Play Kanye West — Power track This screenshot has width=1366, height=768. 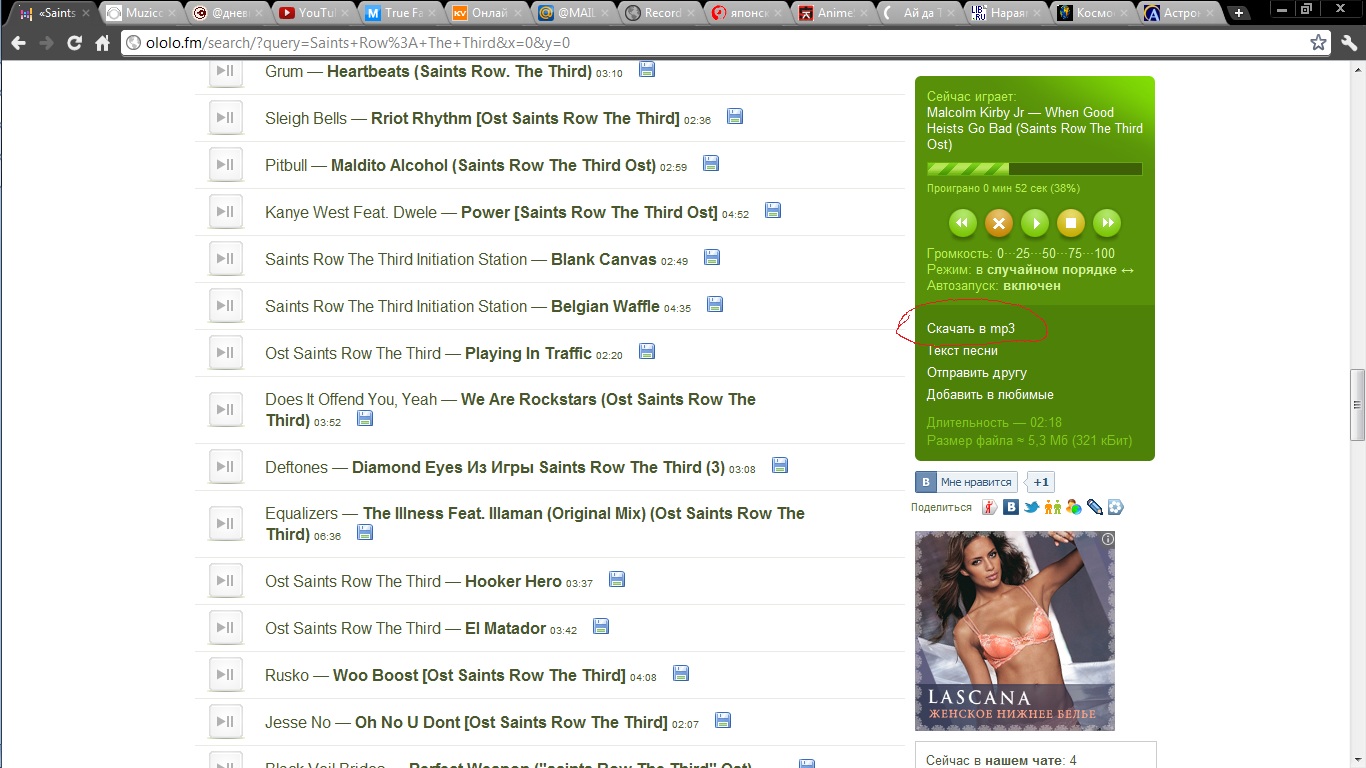click(226, 212)
